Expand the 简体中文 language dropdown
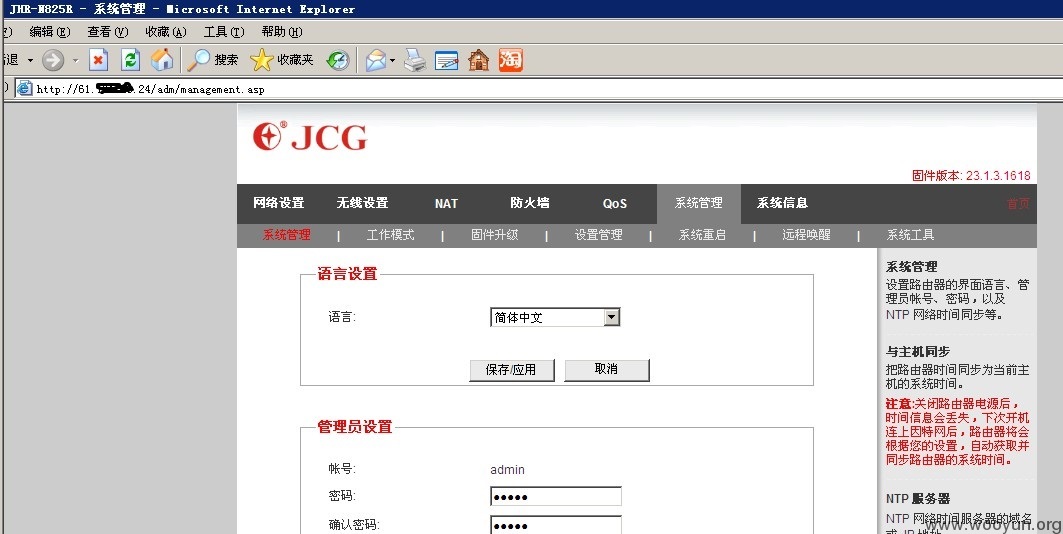Viewport: 1063px width, 534px height. [x=611, y=317]
